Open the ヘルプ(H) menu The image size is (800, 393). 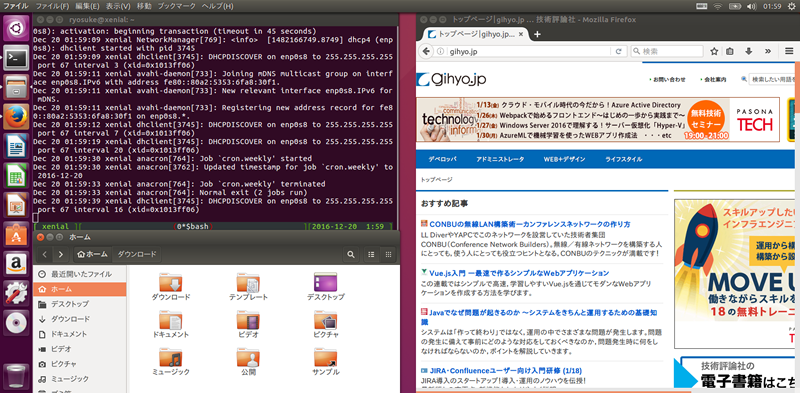tap(217, 6)
